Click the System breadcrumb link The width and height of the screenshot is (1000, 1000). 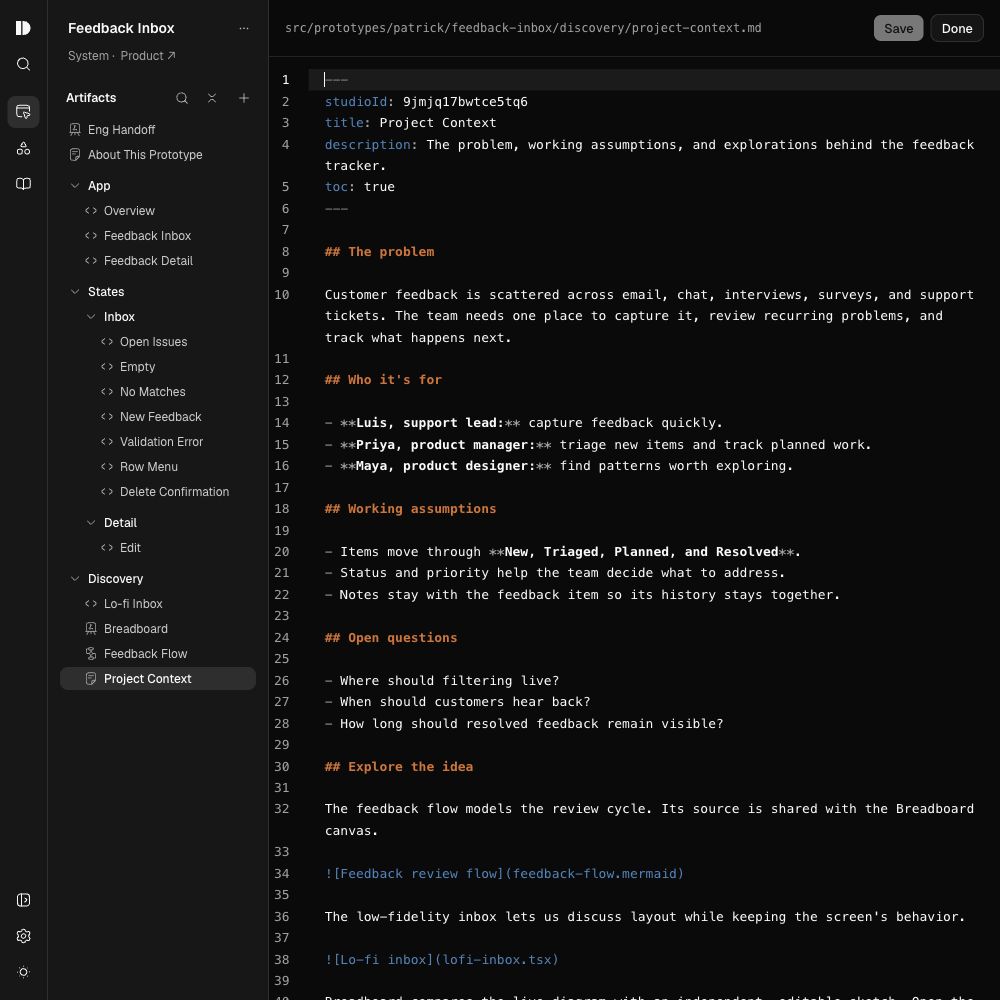coord(88,55)
